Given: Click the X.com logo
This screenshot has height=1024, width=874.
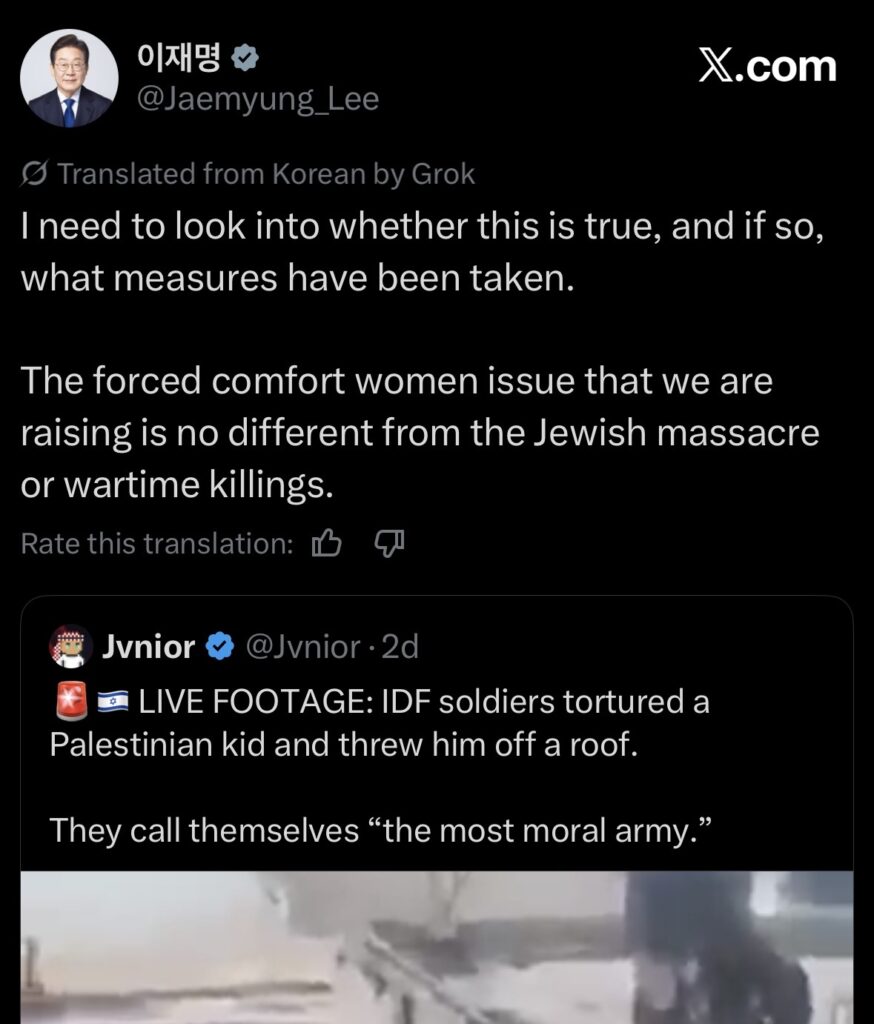Looking at the screenshot, I should coord(767,66).
